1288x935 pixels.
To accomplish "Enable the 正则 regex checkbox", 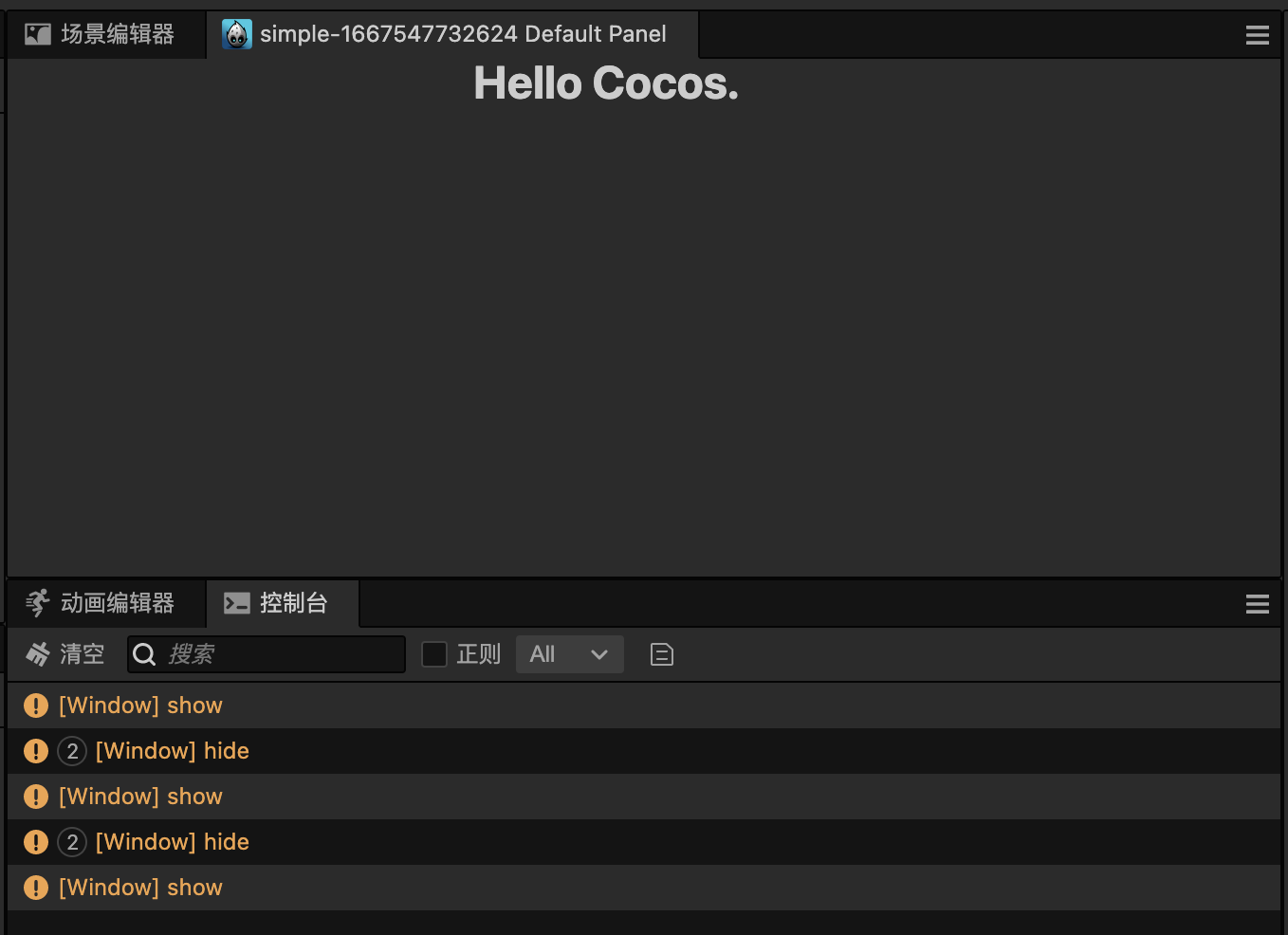I will [434, 654].
